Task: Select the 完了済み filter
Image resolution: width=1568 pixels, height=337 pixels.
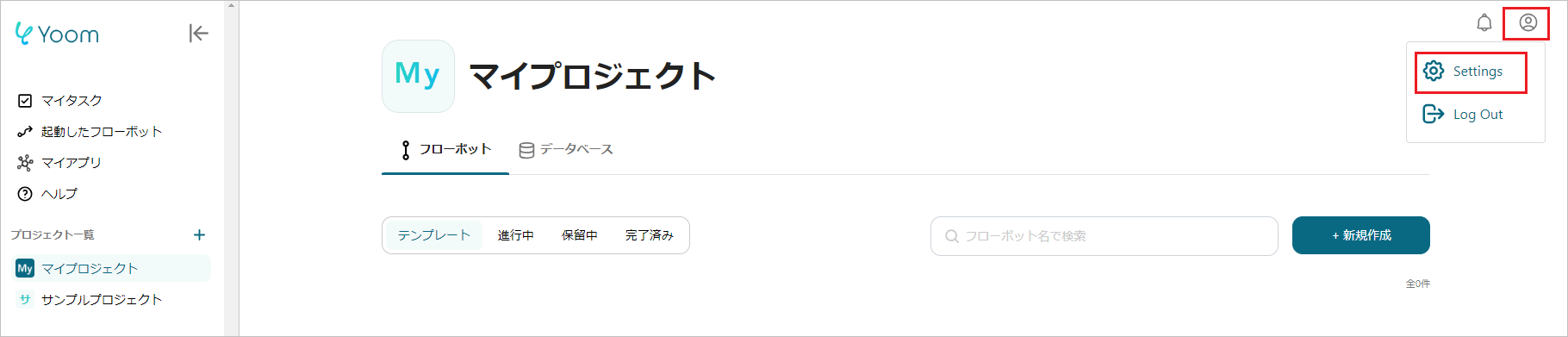Action: (x=649, y=235)
